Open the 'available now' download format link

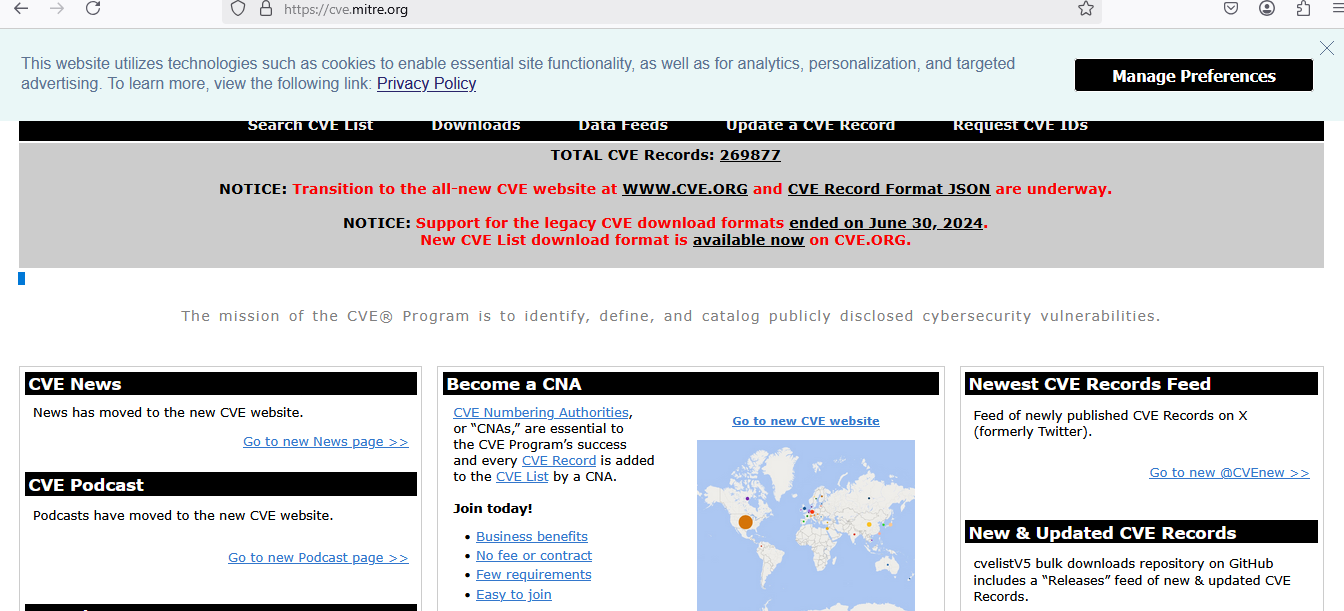(x=749, y=240)
